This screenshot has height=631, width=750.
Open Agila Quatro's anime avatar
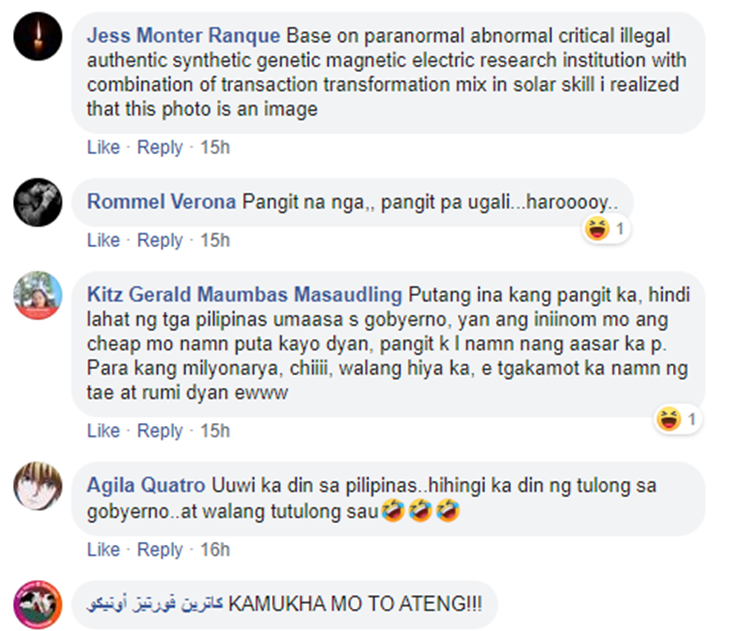[x=38, y=486]
